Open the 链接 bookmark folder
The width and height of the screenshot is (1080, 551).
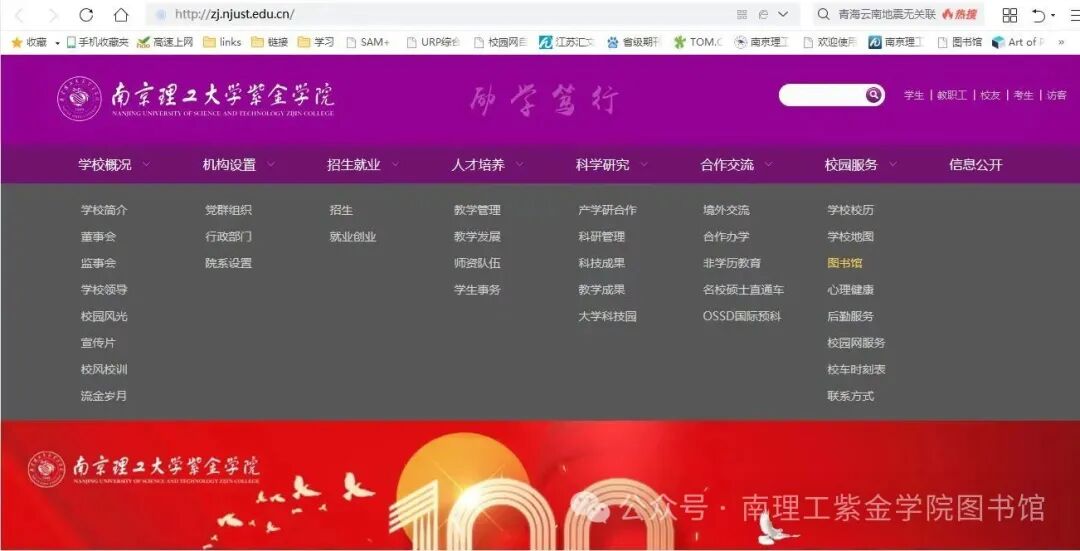pos(269,42)
